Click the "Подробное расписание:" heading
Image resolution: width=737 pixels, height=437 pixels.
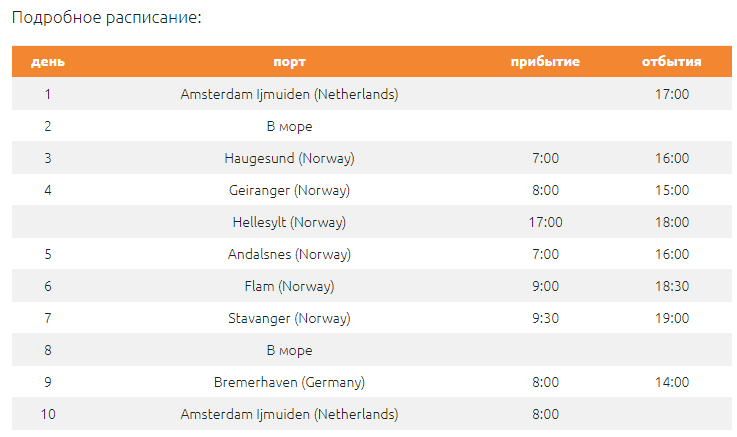pos(107,17)
